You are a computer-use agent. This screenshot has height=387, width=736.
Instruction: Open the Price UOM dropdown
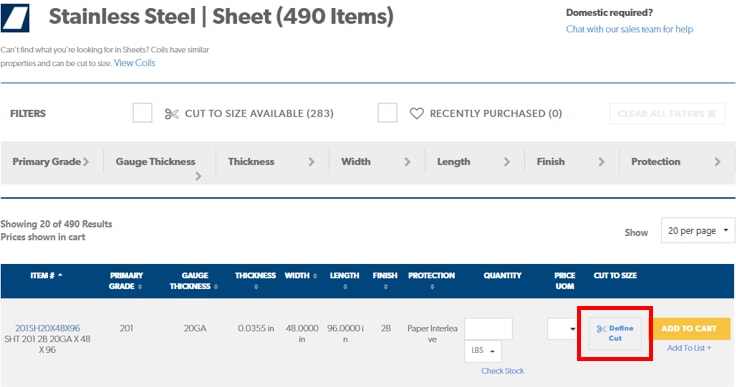pos(562,329)
